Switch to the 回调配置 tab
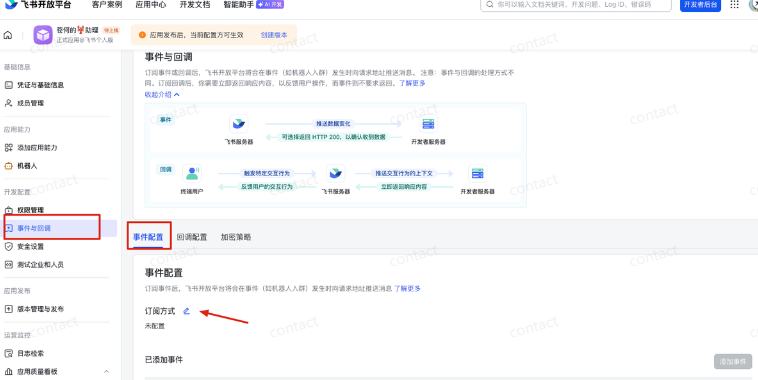Image resolution: width=758 pixels, height=380 pixels. click(192, 237)
